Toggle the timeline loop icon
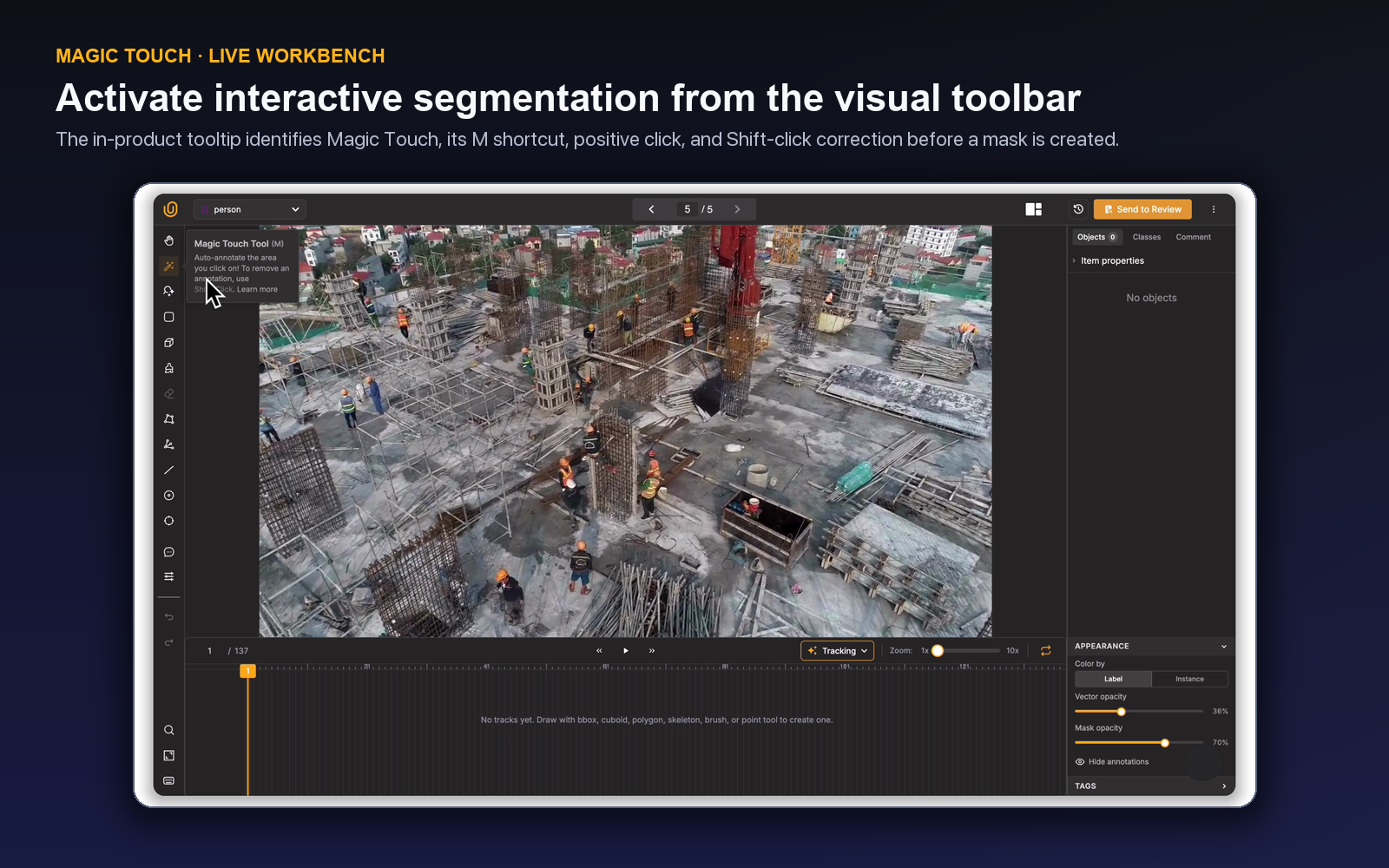Viewport: 1389px width, 868px height. (x=1046, y=651)
